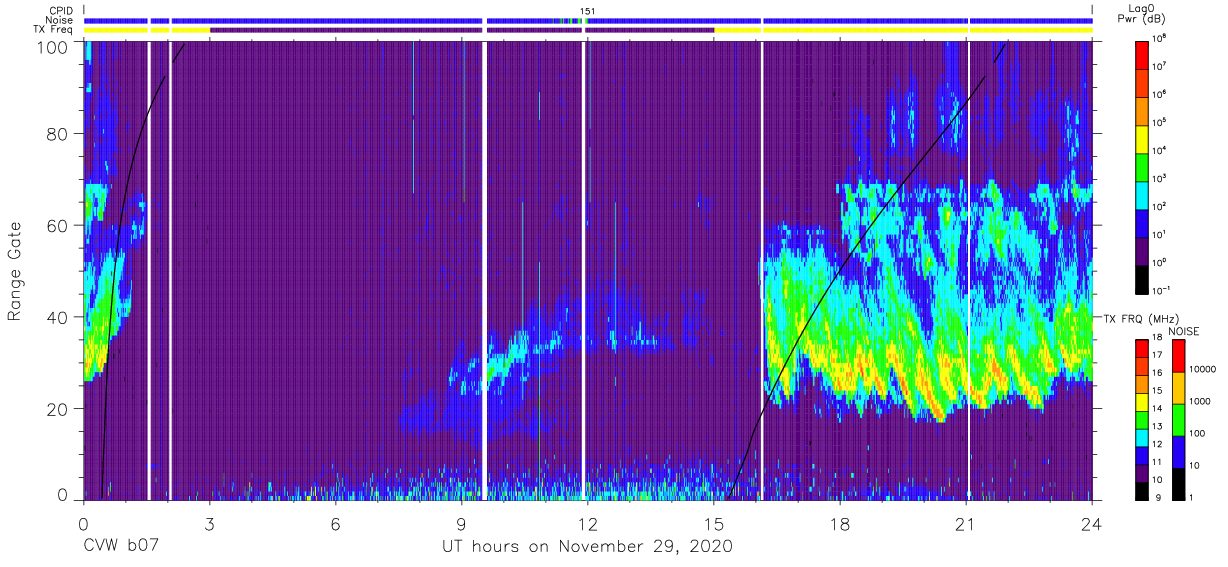Click the 1000 label on NOISE colorbar
This screenshot has height=567, width=1228.
click(x=1201, y=401)
